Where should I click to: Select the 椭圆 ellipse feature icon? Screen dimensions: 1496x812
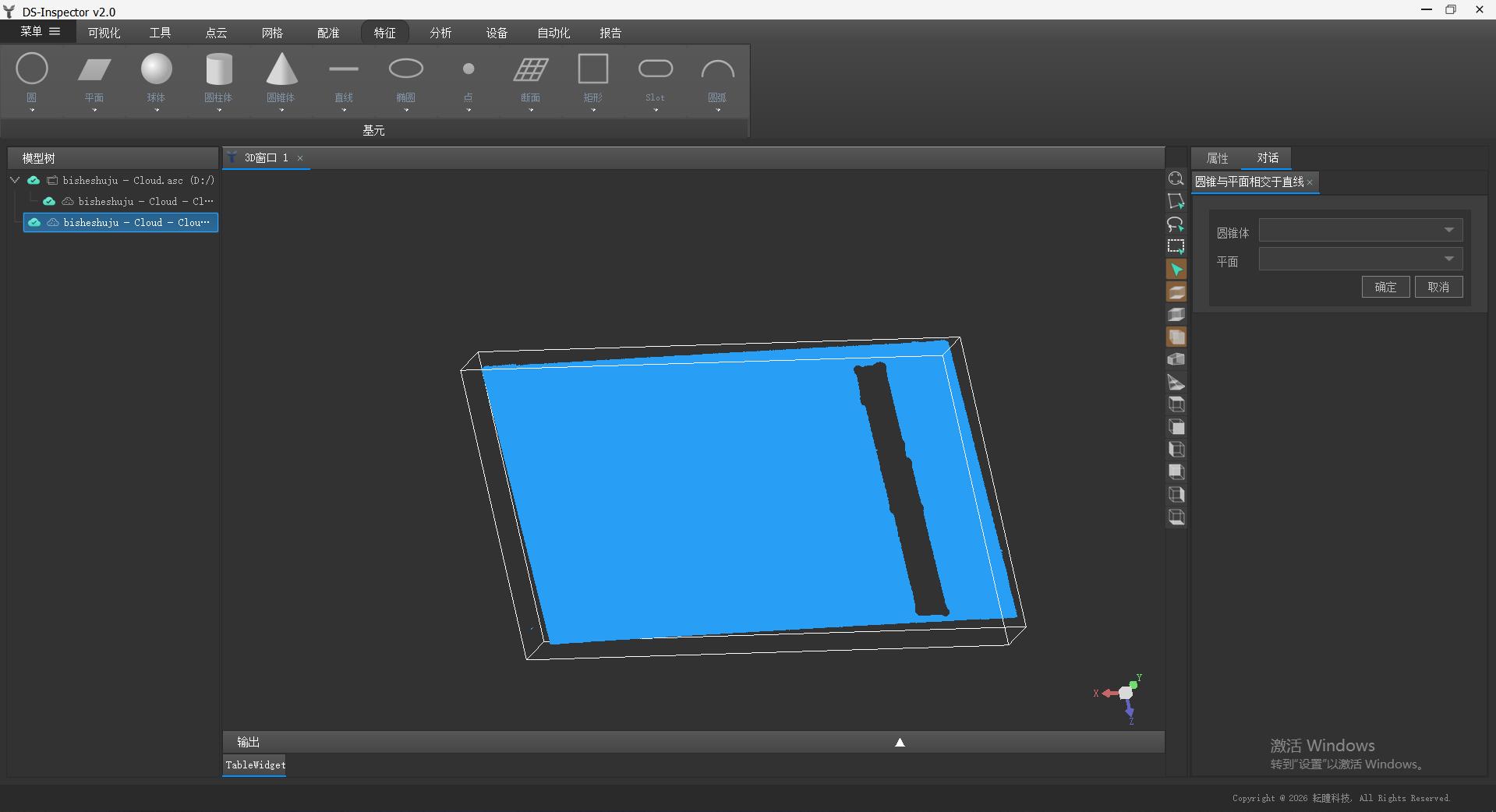coord(406,69)
